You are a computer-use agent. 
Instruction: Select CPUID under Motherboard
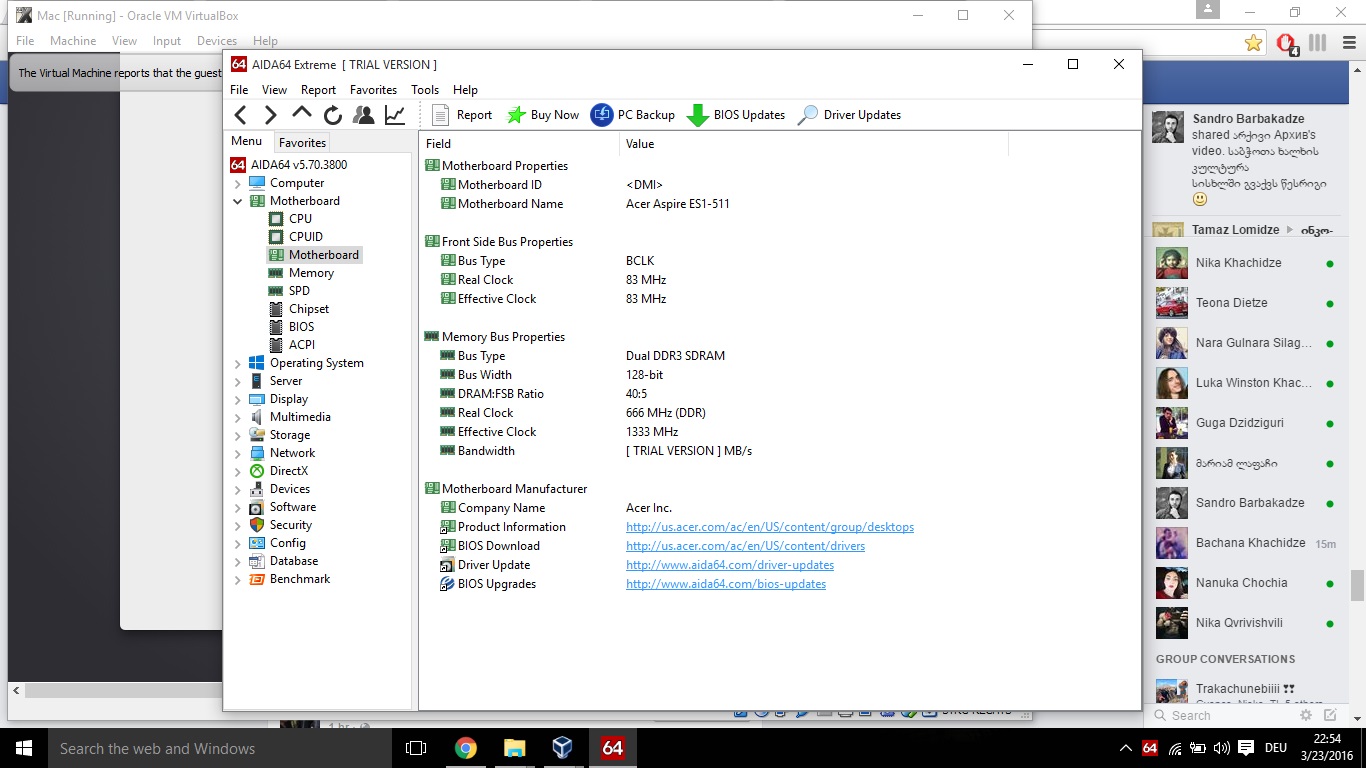tap(305, 237)
